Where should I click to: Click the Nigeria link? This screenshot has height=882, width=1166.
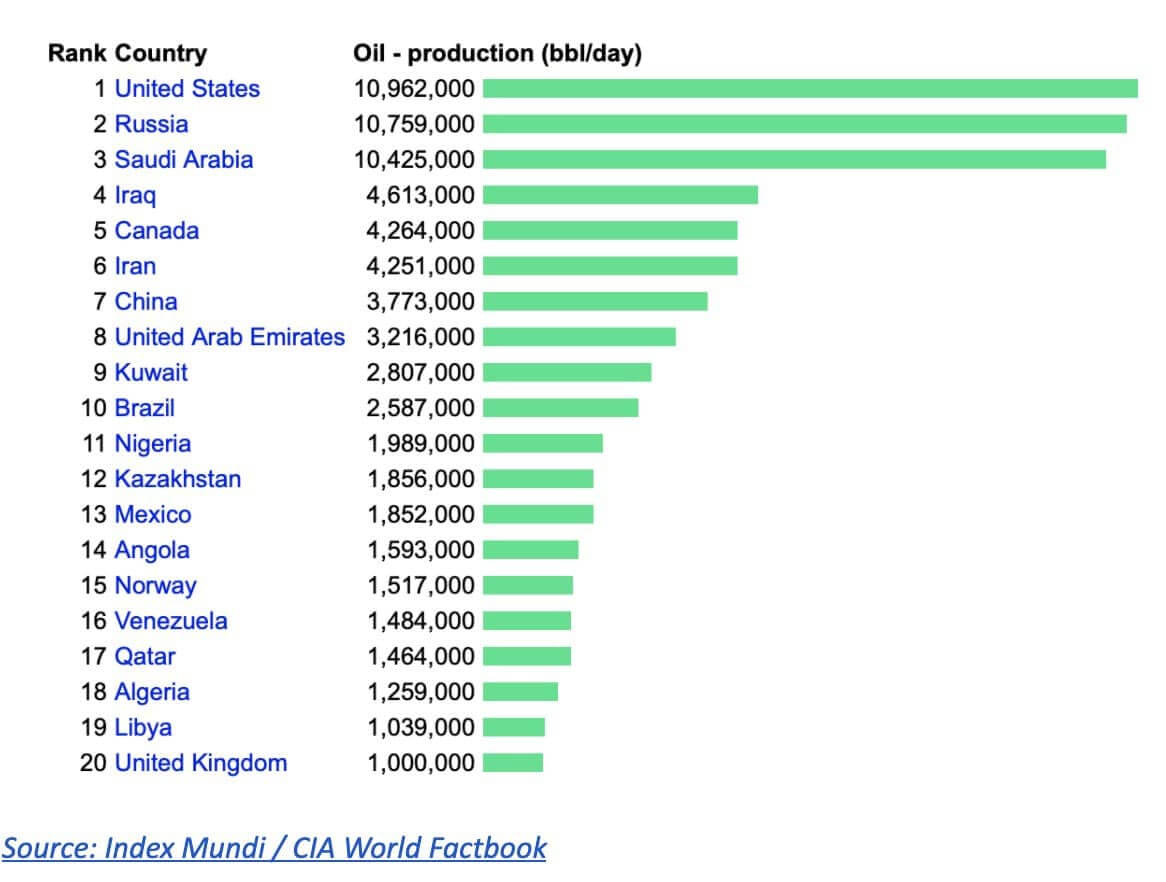coord(153,444)
